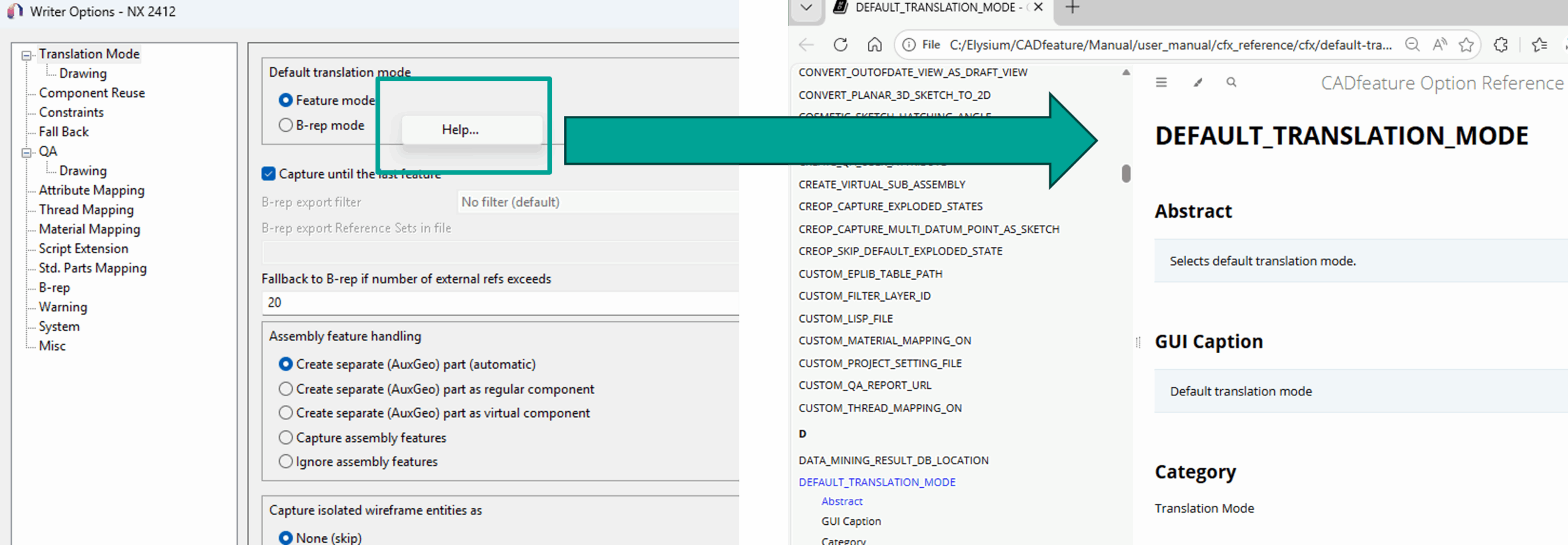1568x545 pixels.
Task: Go to the browser home page
Action: coord(875,45)
